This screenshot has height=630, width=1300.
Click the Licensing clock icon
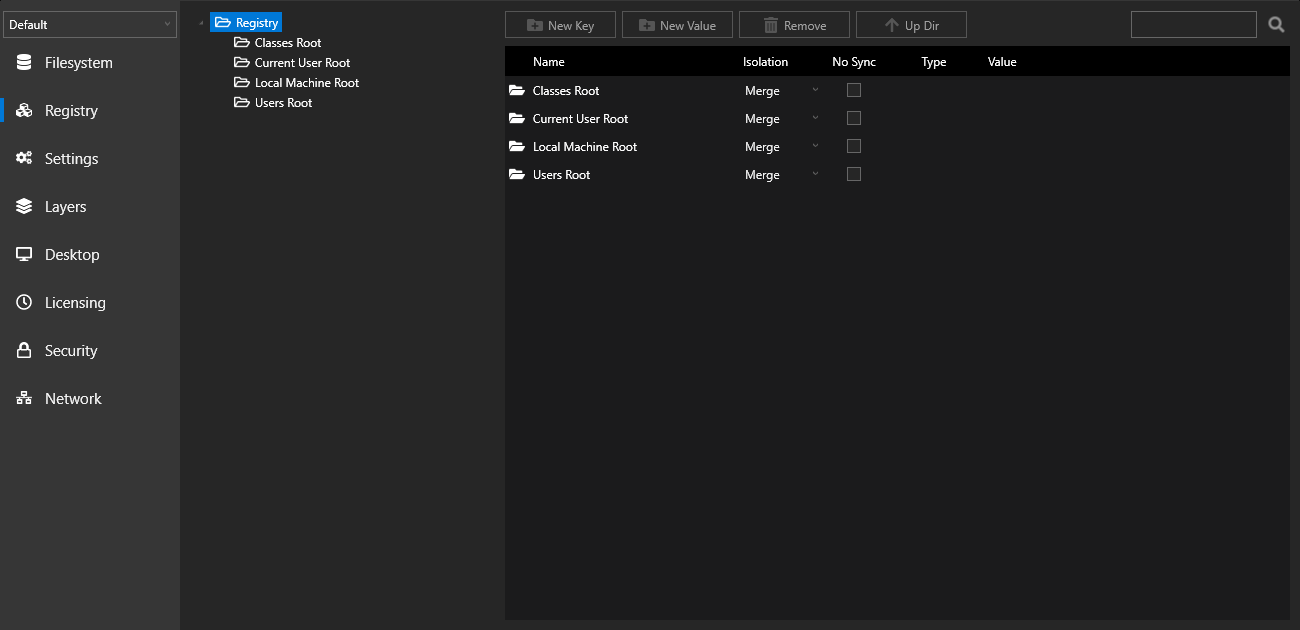click(x=24, y=303)
